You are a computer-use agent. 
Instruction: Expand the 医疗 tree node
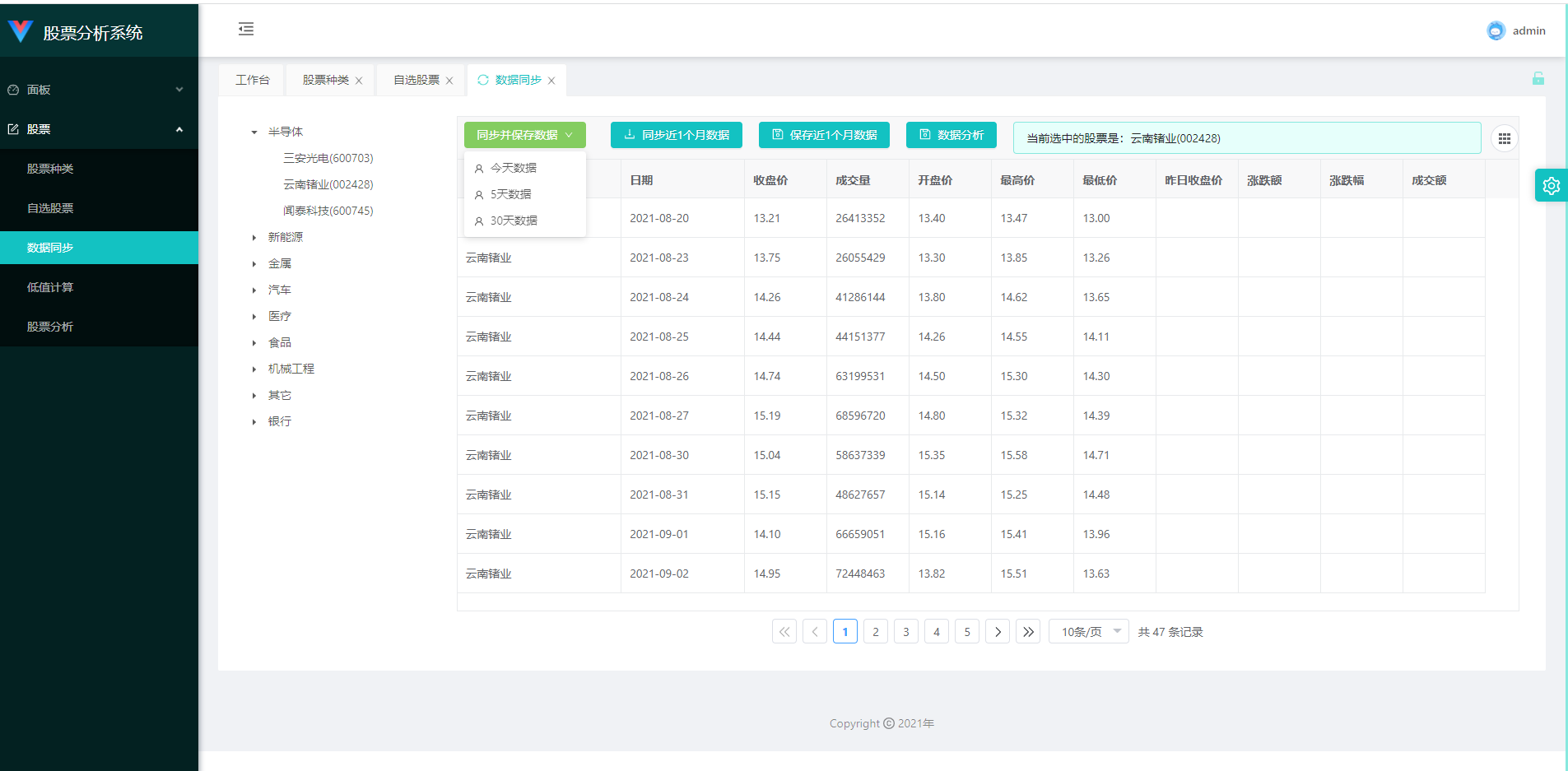pyautogui.click(x=254, y=317)
